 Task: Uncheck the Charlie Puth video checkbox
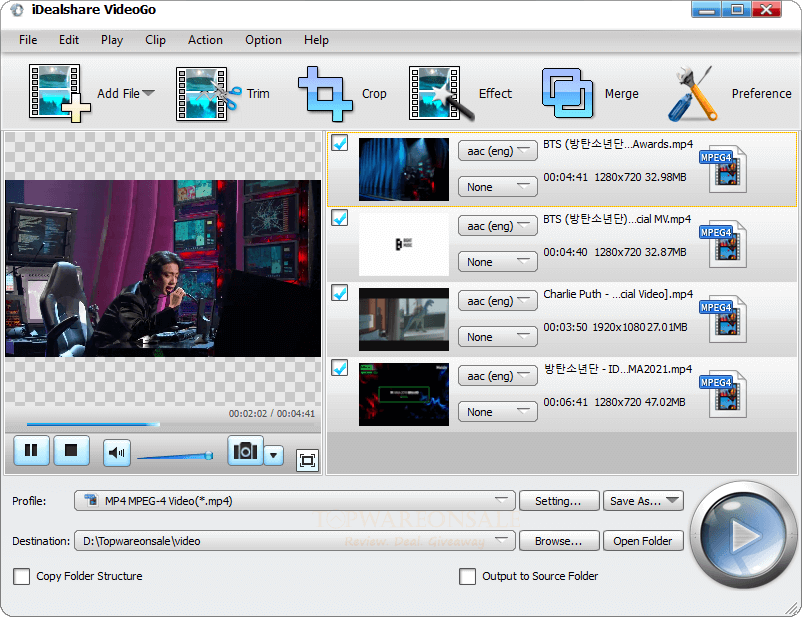(340, 293)
